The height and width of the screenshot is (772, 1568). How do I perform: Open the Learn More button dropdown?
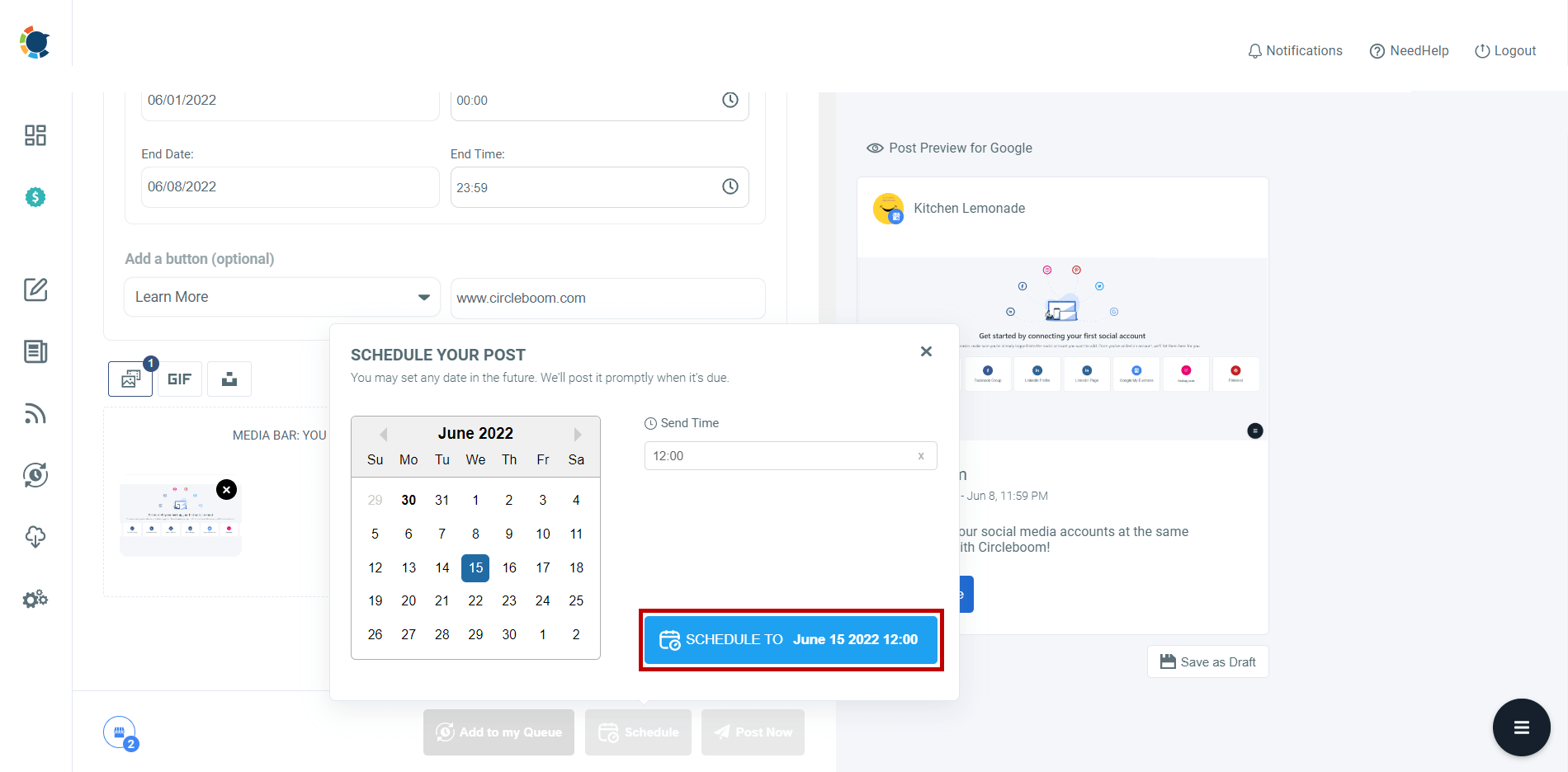(423, 296)
